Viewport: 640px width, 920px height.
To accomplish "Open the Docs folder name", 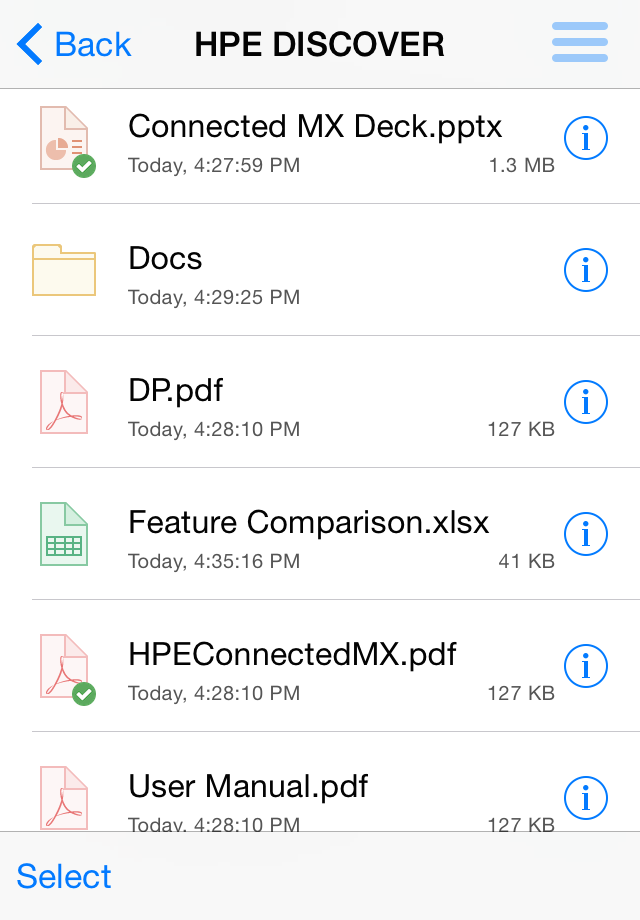I will [165, 258].
